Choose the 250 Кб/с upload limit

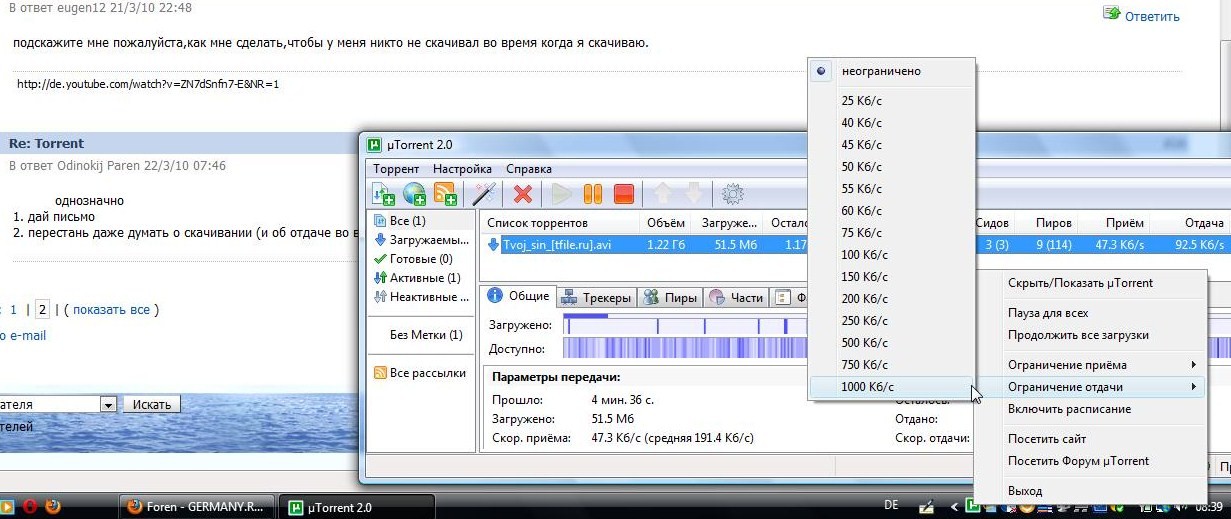892,320
